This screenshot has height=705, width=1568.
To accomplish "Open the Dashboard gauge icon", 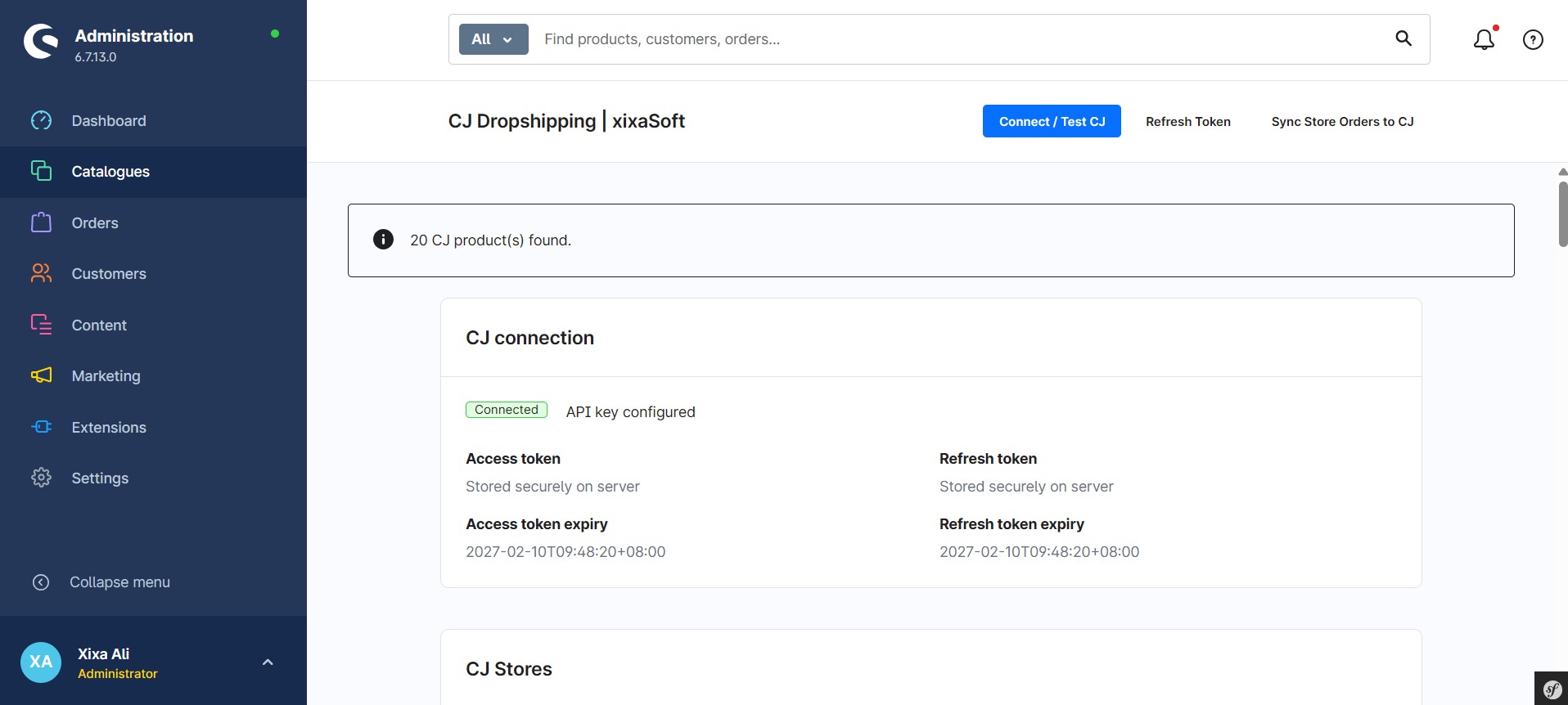I will pos(41,120).
